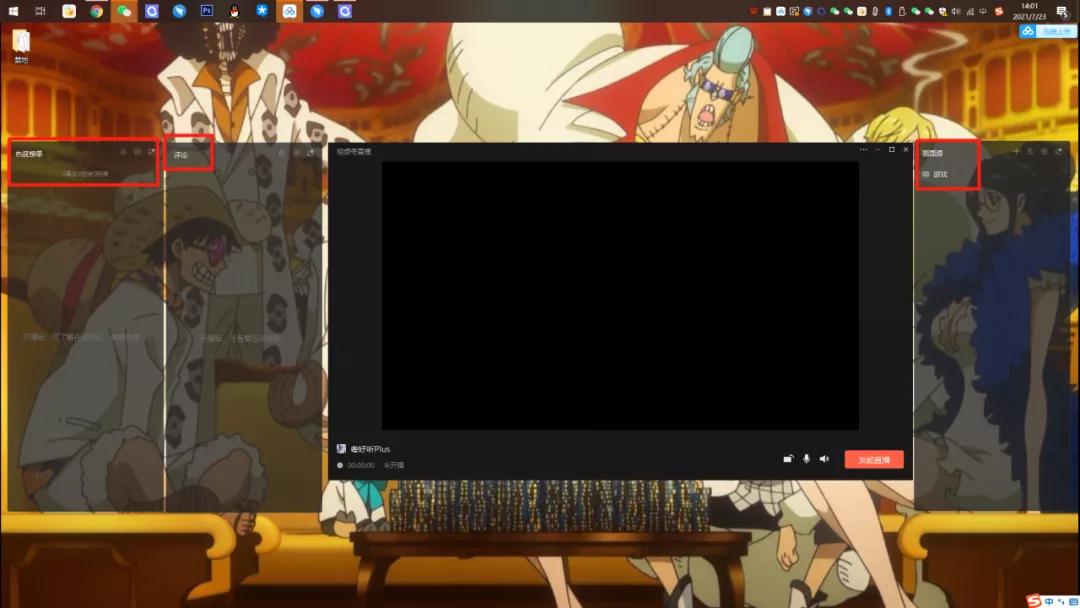The image size is (1080, 608).
Task: Open the blue star app on taskbar
Action: [x=262, y=11]
